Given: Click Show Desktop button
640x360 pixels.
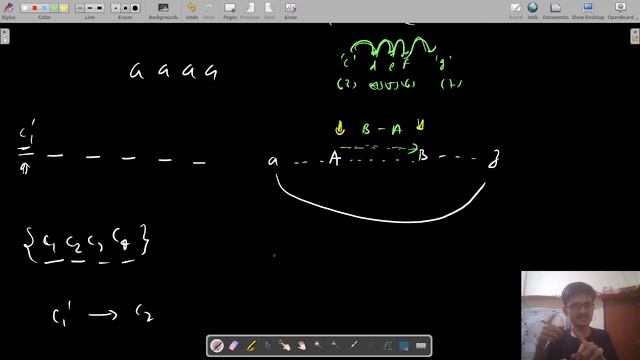Looking at the screenshot, I should [588, 10].
